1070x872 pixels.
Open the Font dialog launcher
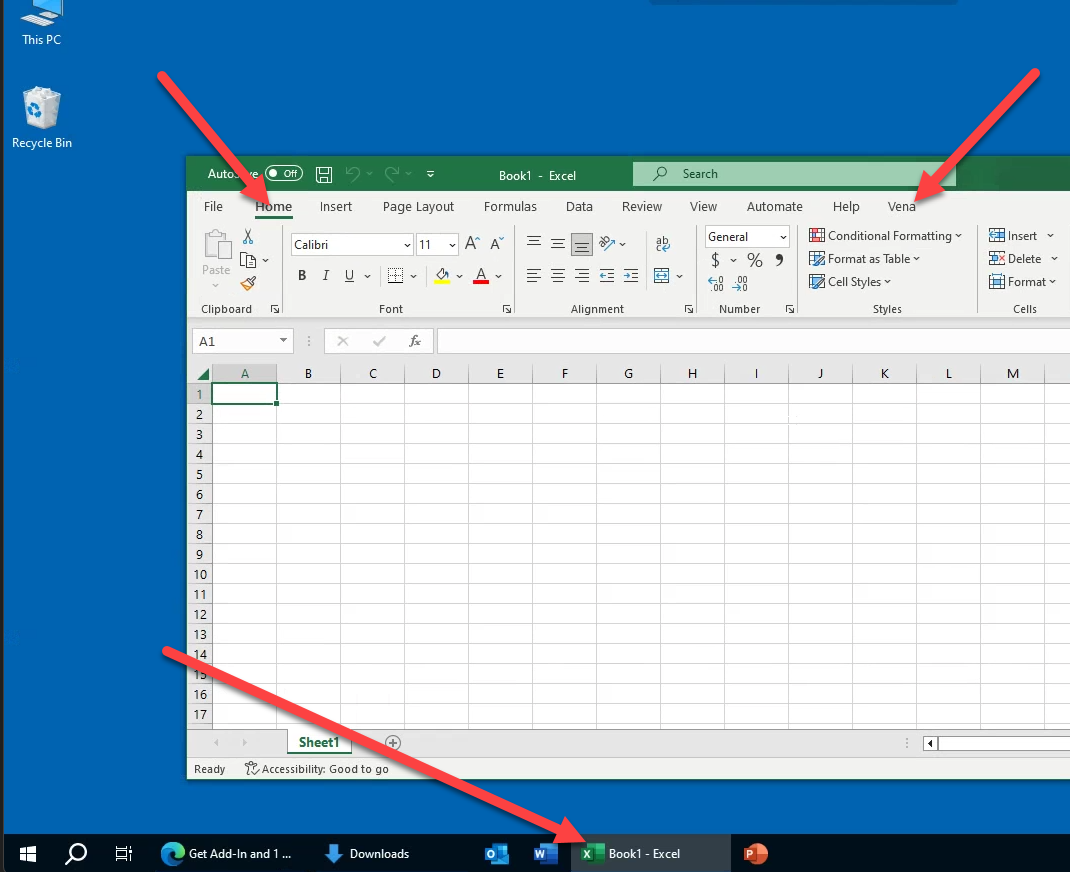click(507, 309)
